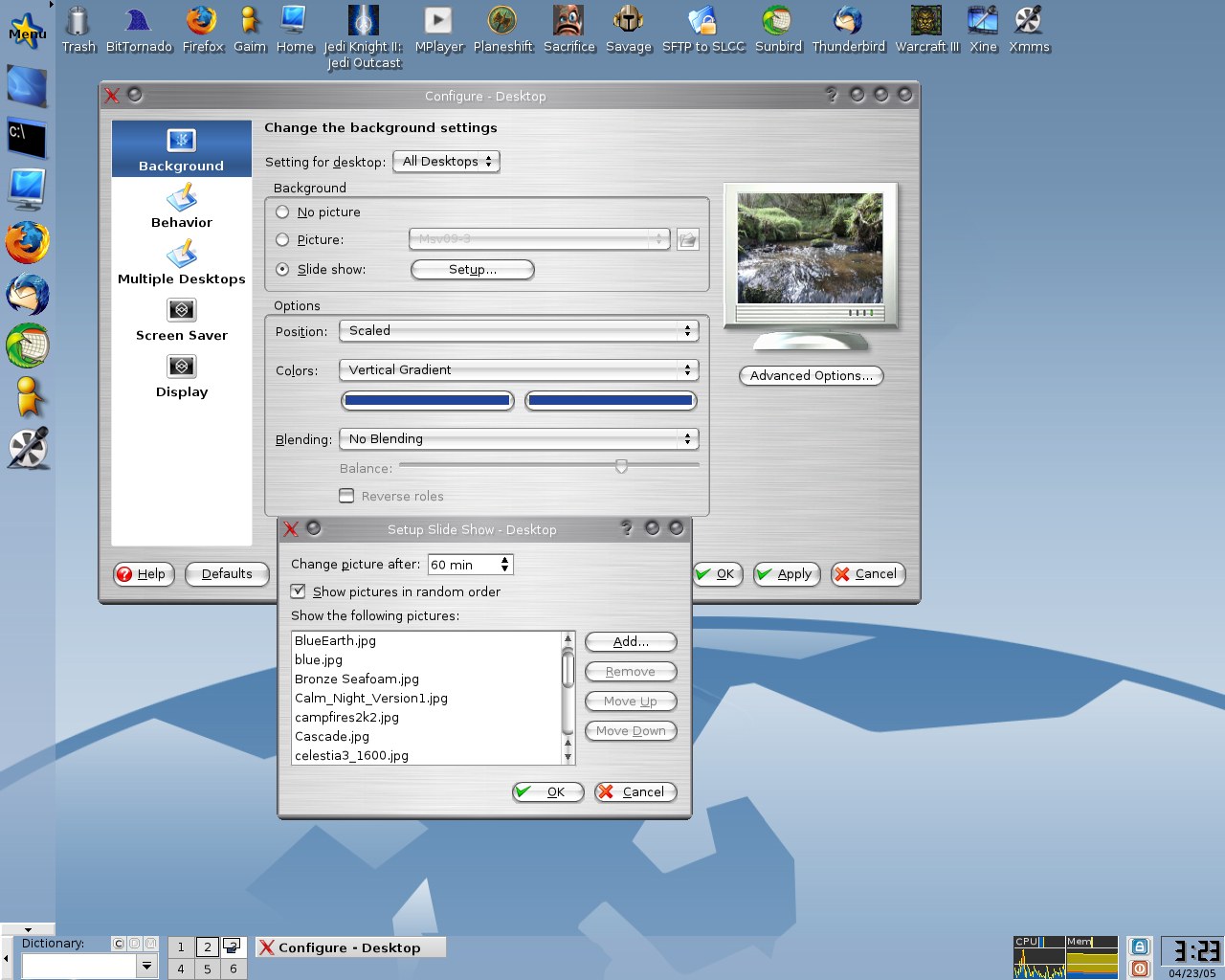The height and width of the screenshot is (980, 1225).
Task: Open the terminal icon in side panel
Action: point(27,138)
